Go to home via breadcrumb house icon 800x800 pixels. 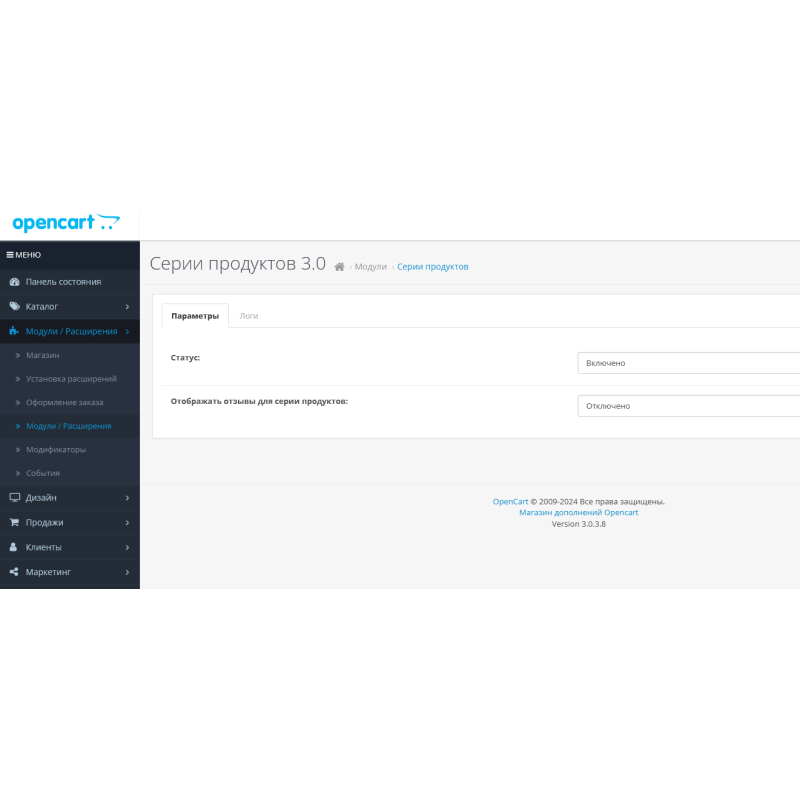point(340,267)
